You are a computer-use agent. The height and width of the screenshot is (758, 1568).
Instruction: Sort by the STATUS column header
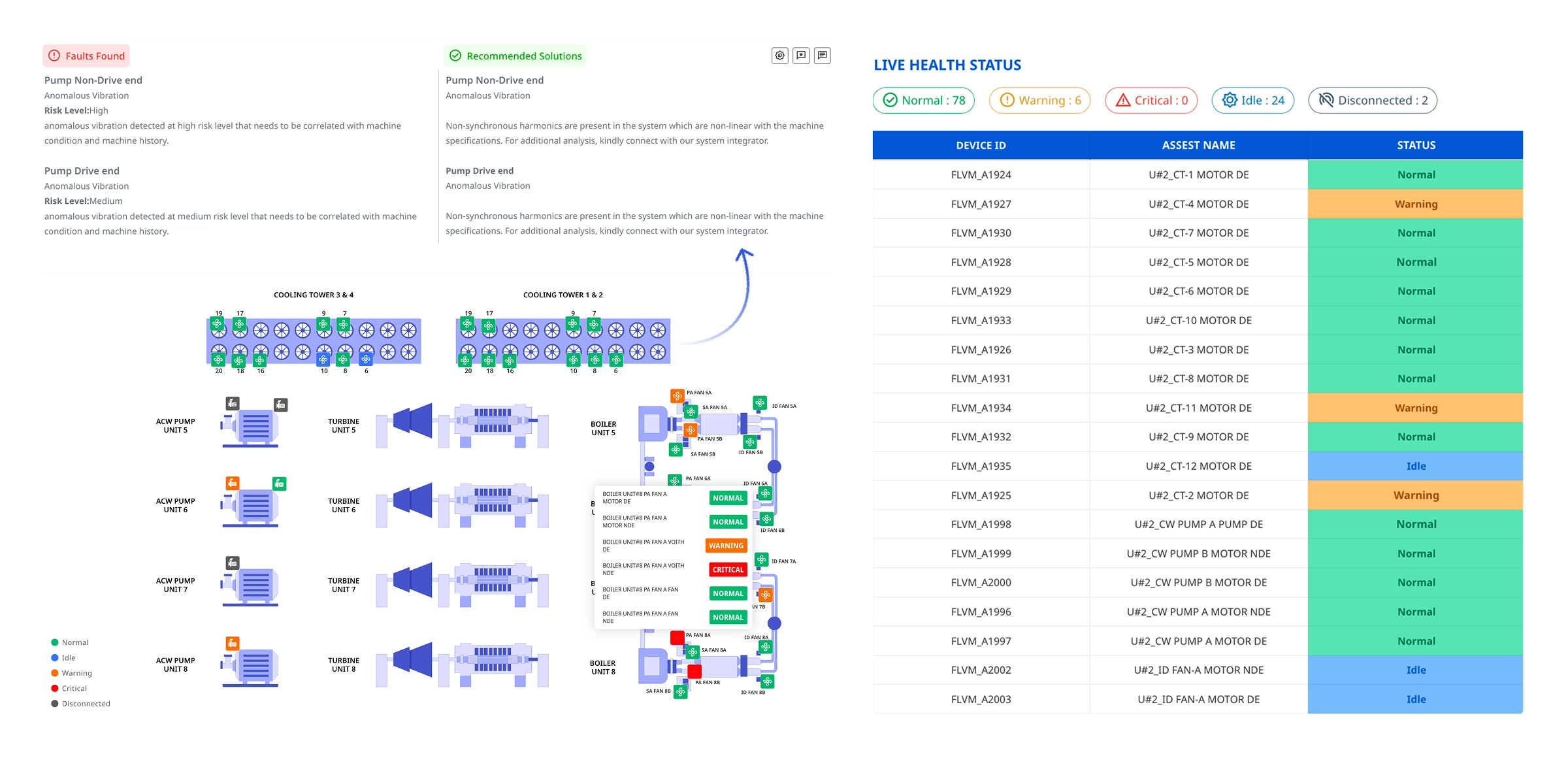click(1415, 145)
